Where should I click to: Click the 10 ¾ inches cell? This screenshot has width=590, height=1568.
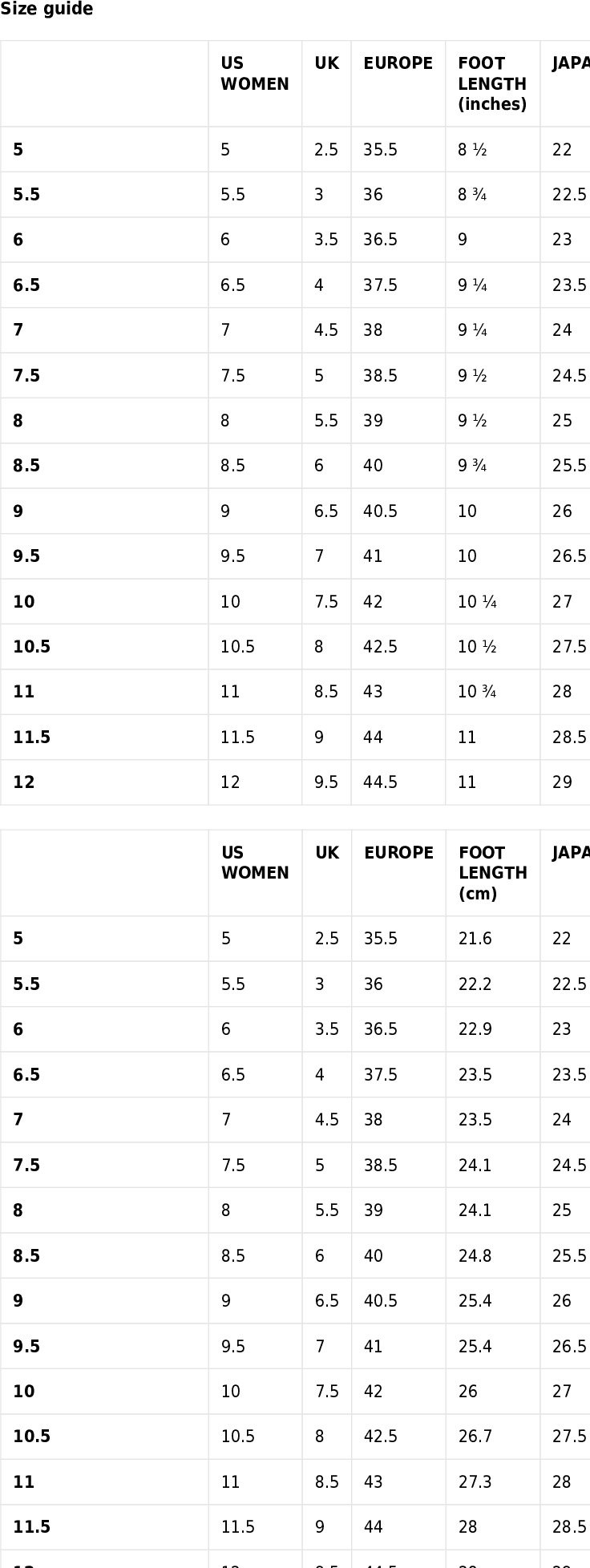point(477,692)
